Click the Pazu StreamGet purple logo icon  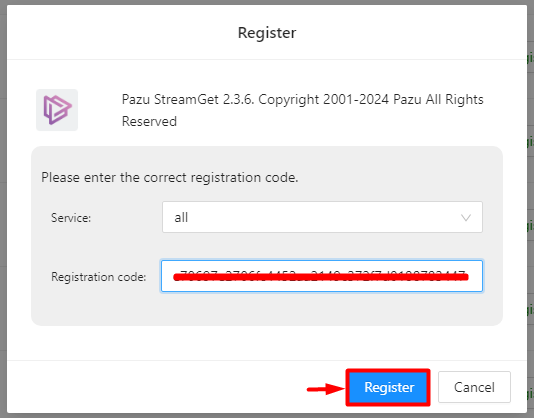coord(57,110)
